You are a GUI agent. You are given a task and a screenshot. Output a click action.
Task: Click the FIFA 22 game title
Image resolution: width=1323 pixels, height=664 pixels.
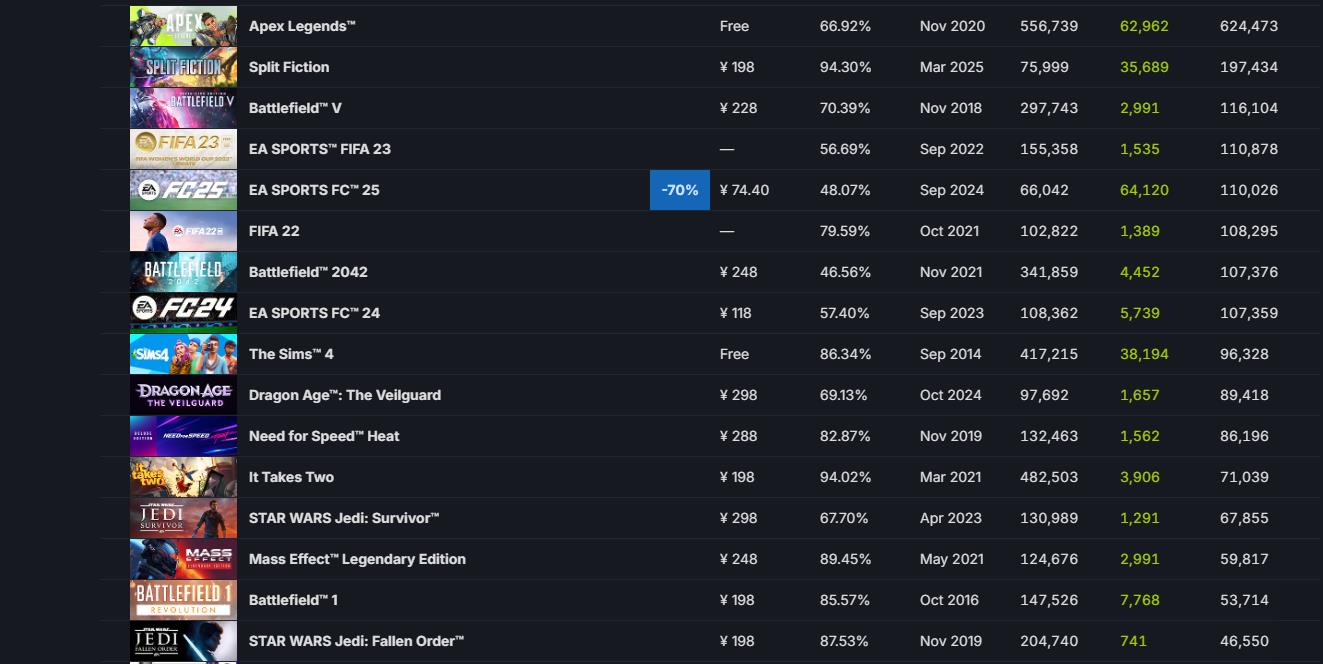click(274, 231)
